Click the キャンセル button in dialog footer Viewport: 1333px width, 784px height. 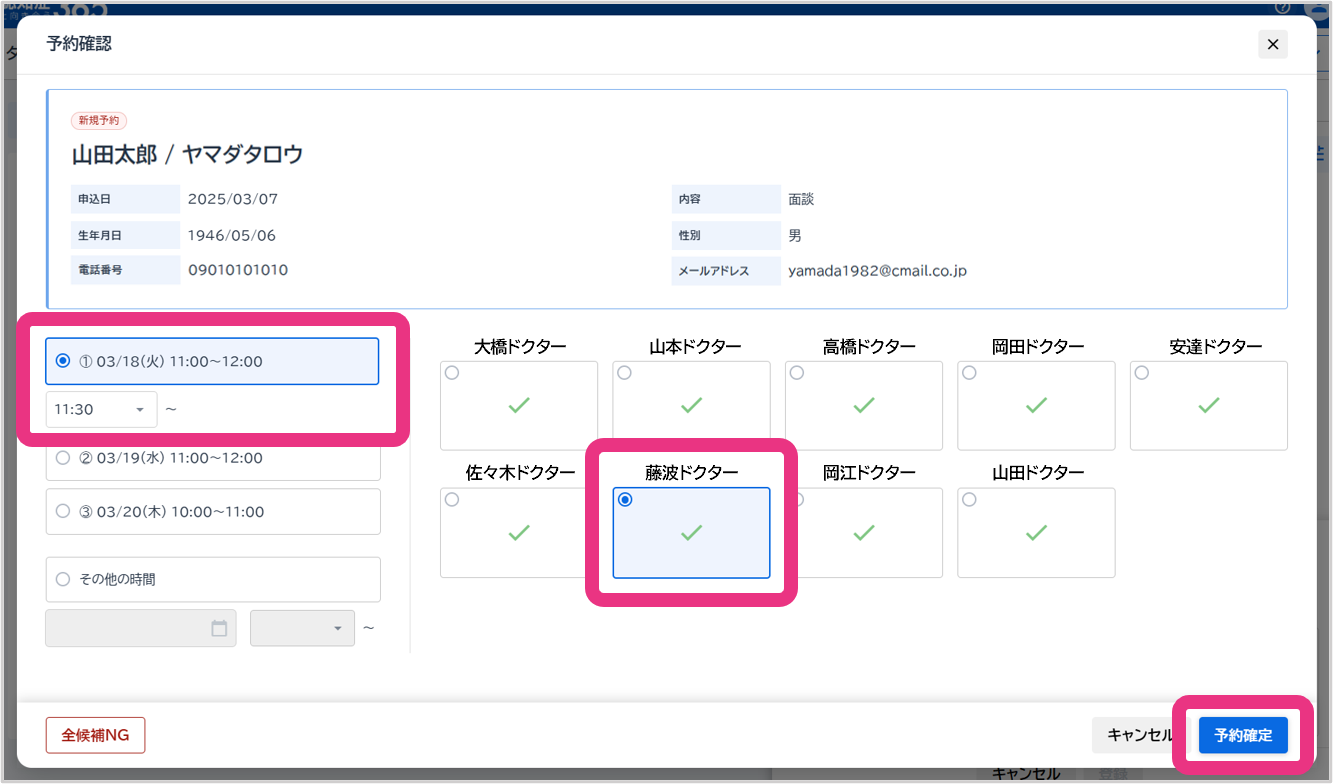(x=1139, y=735)
